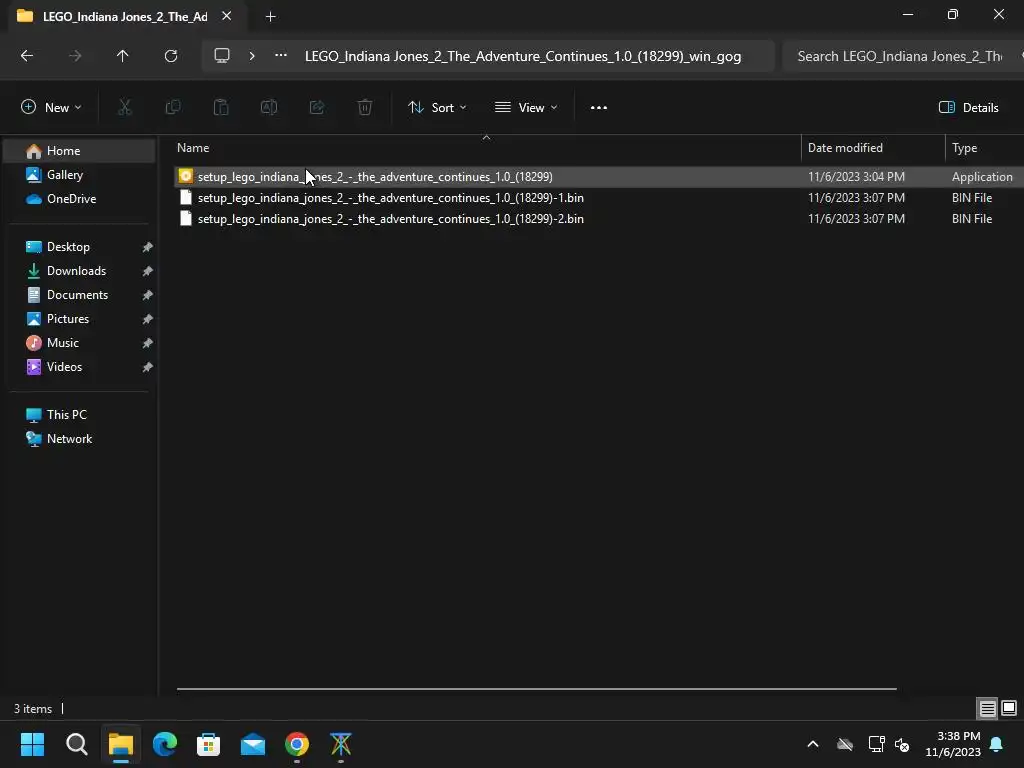Open taskbar Search
The image size is (1024, 768).
click(x=76, y=744)
